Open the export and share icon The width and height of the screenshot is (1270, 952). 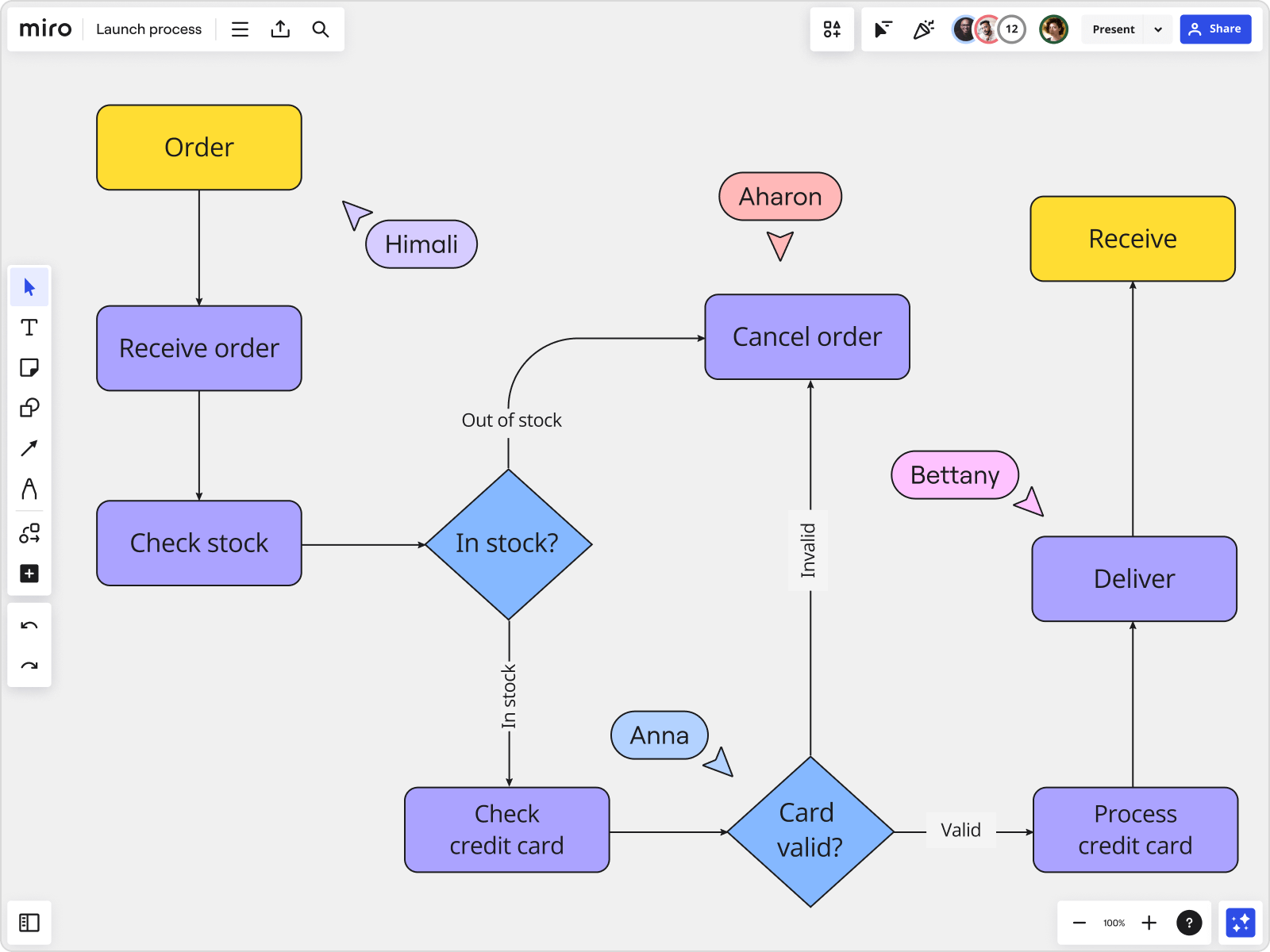pos(280,29)
